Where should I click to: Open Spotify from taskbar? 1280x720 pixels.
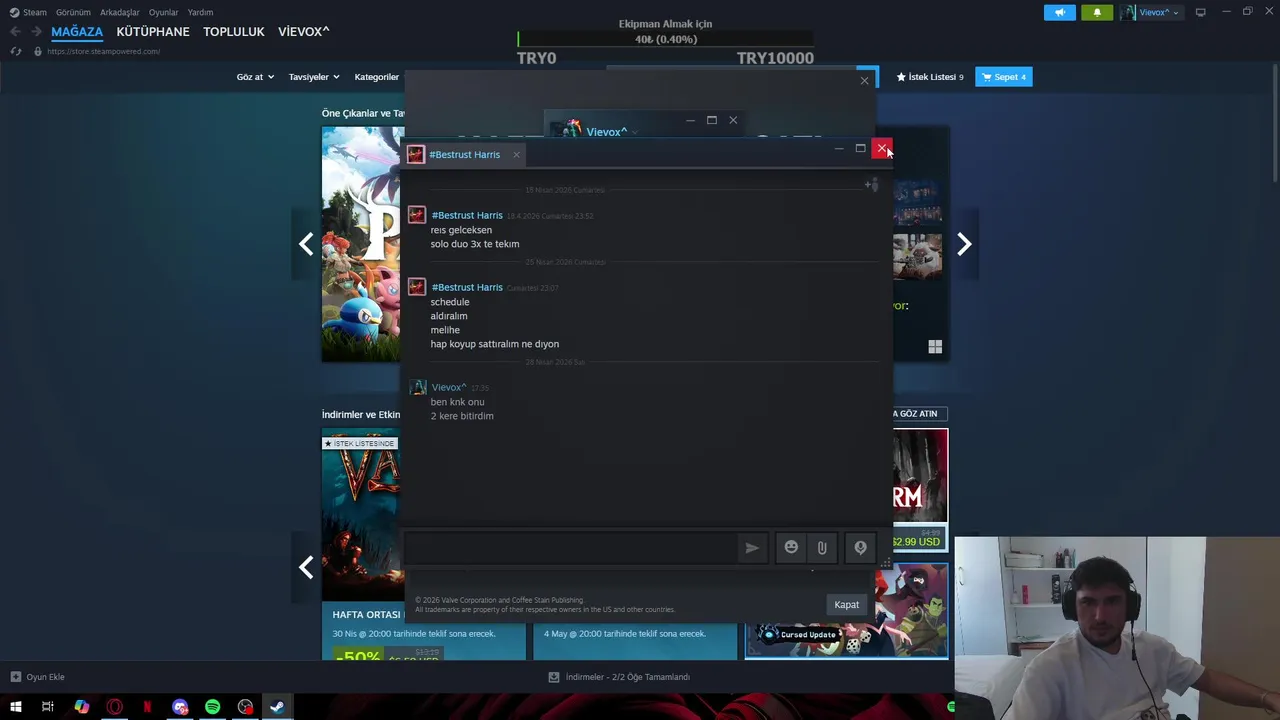[x=213, y=707]
